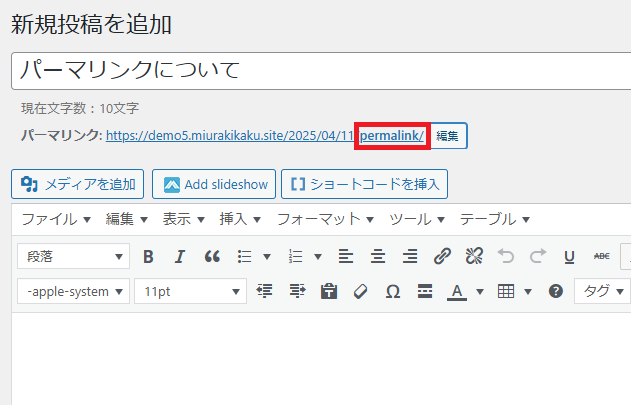The height and width of the screenshot is (405, 631).
Task: Toggle underline formatting
Action: tap(569, 256)
